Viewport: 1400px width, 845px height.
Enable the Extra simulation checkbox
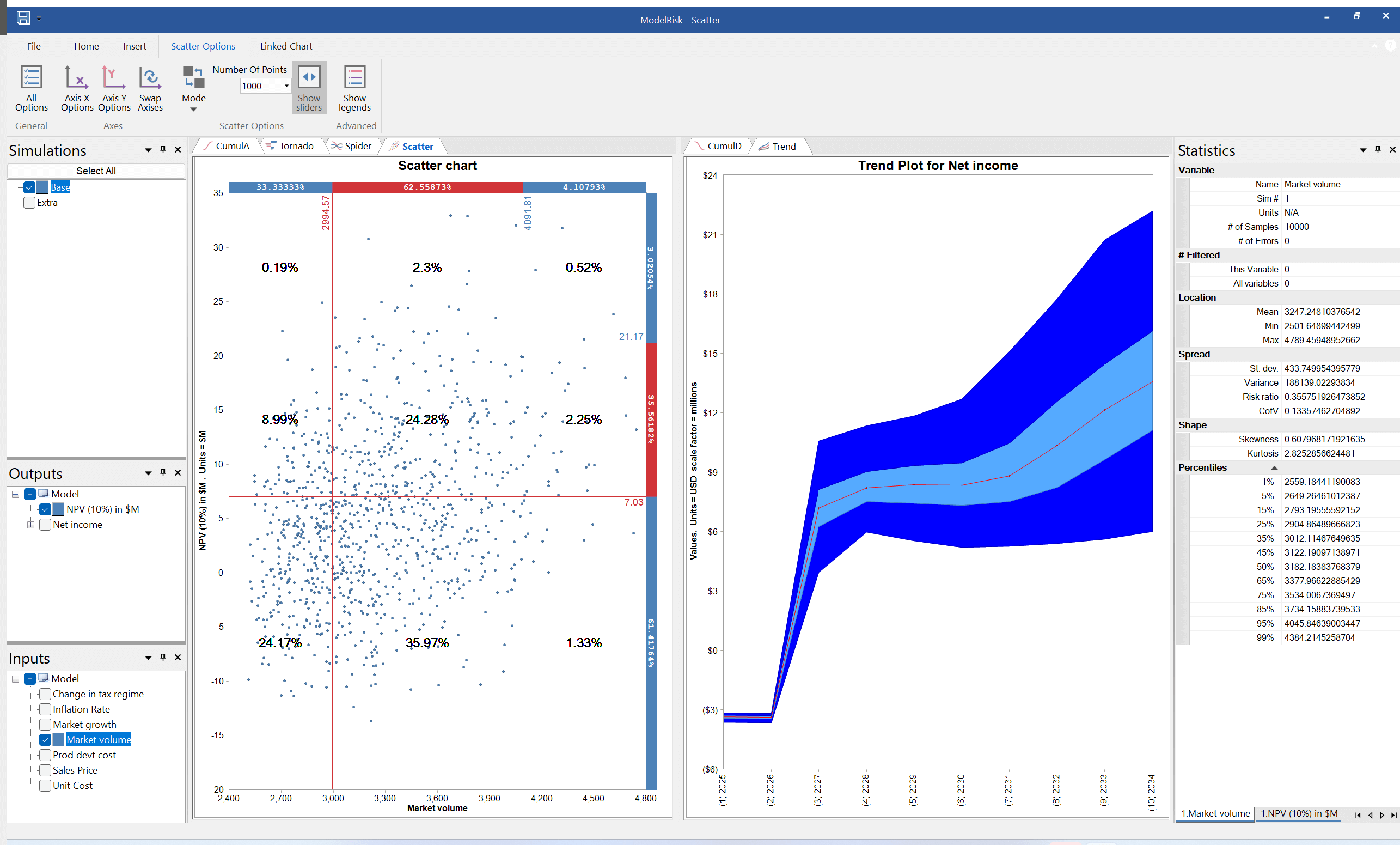(x=28, y=203)
